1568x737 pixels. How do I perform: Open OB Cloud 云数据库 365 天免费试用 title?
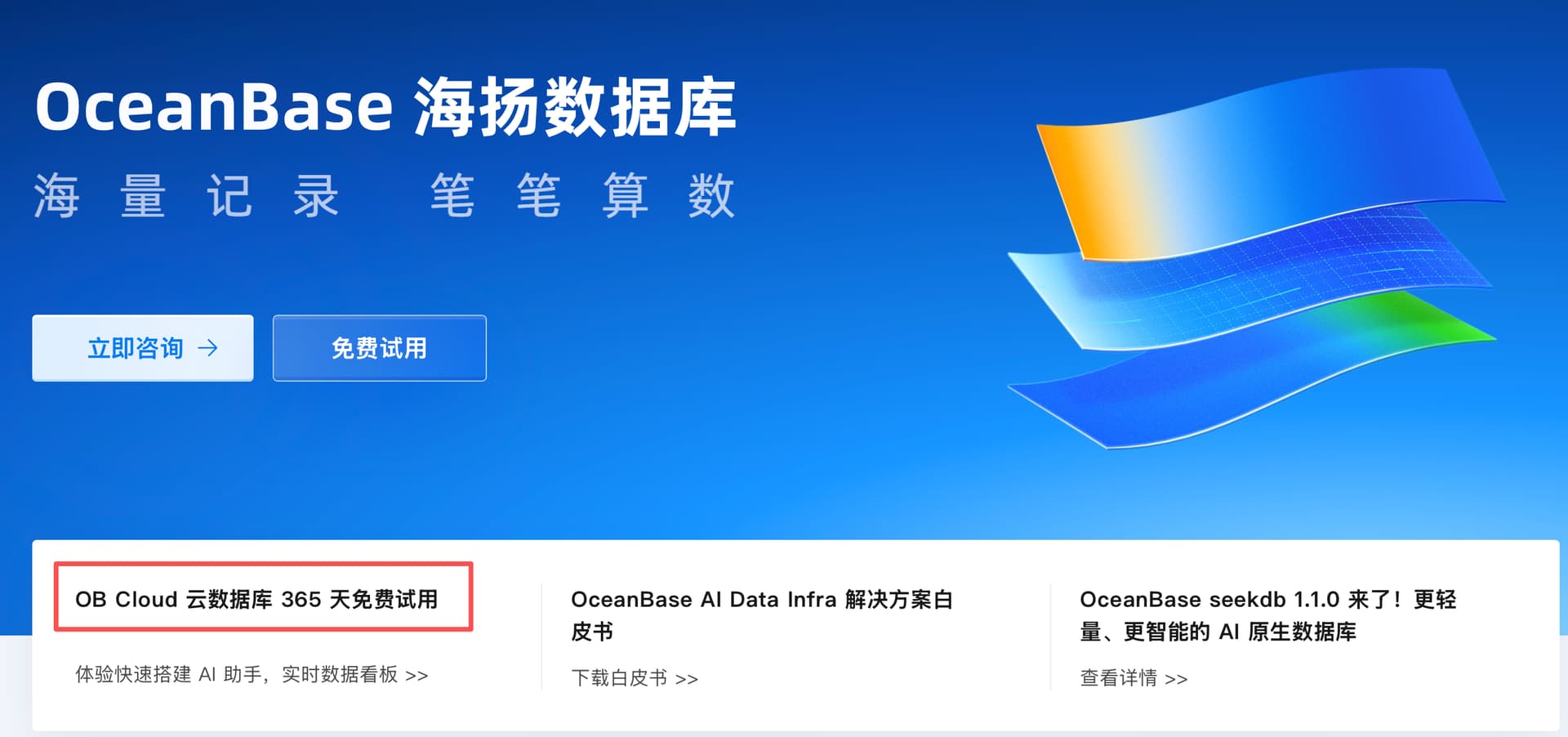tap(256, 599)
